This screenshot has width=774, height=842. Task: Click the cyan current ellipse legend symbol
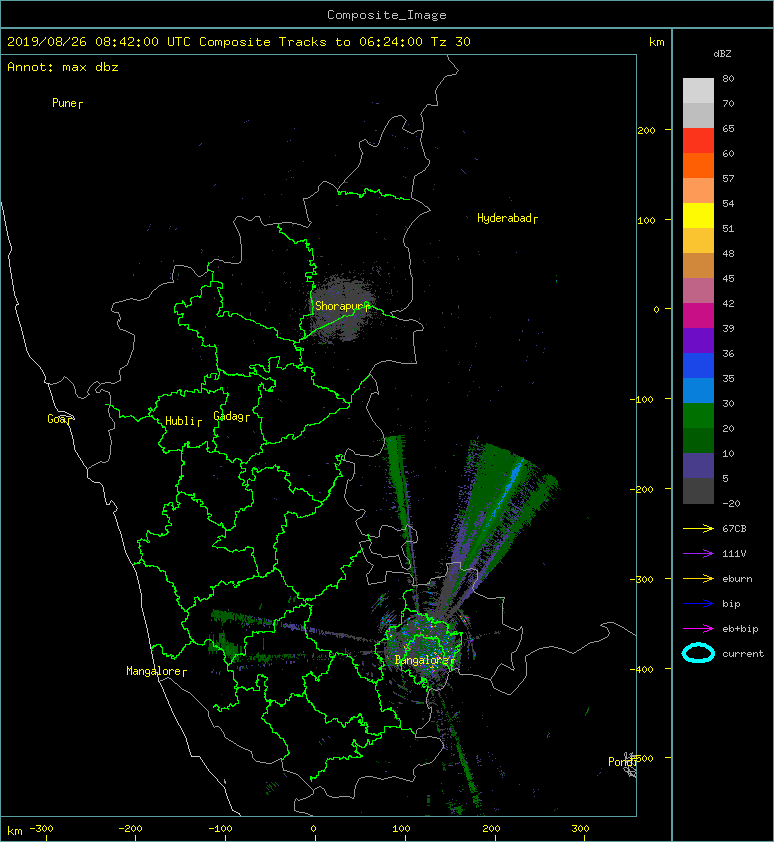[698, 653]
